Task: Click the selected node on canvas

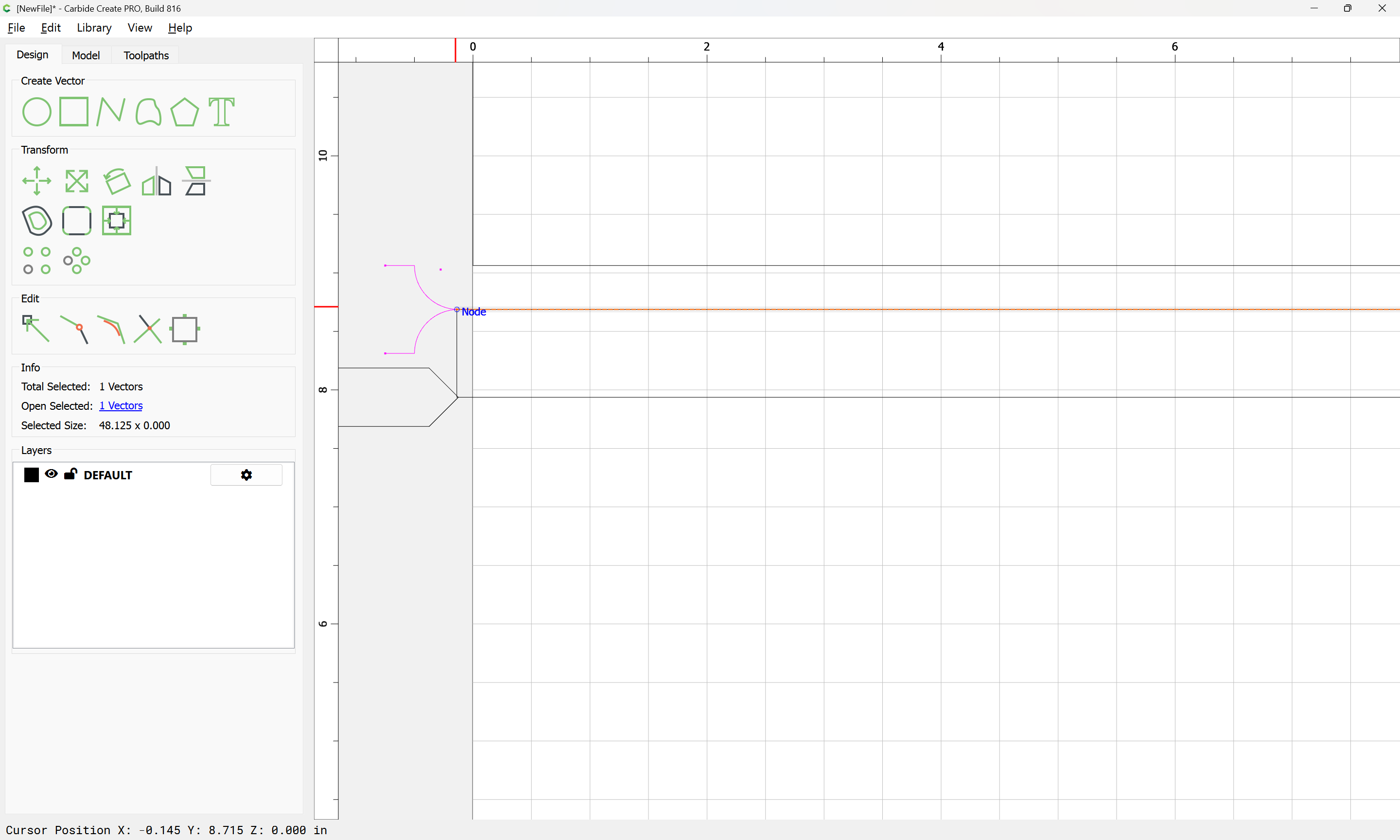Action: [456, 310]
